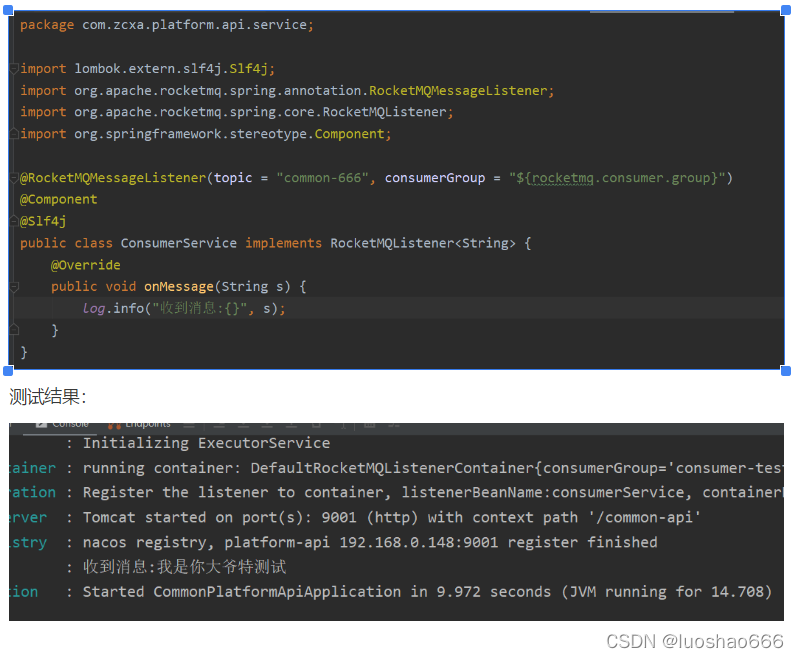Click the fold marker beside the springframework Component import

coord(14,134)
